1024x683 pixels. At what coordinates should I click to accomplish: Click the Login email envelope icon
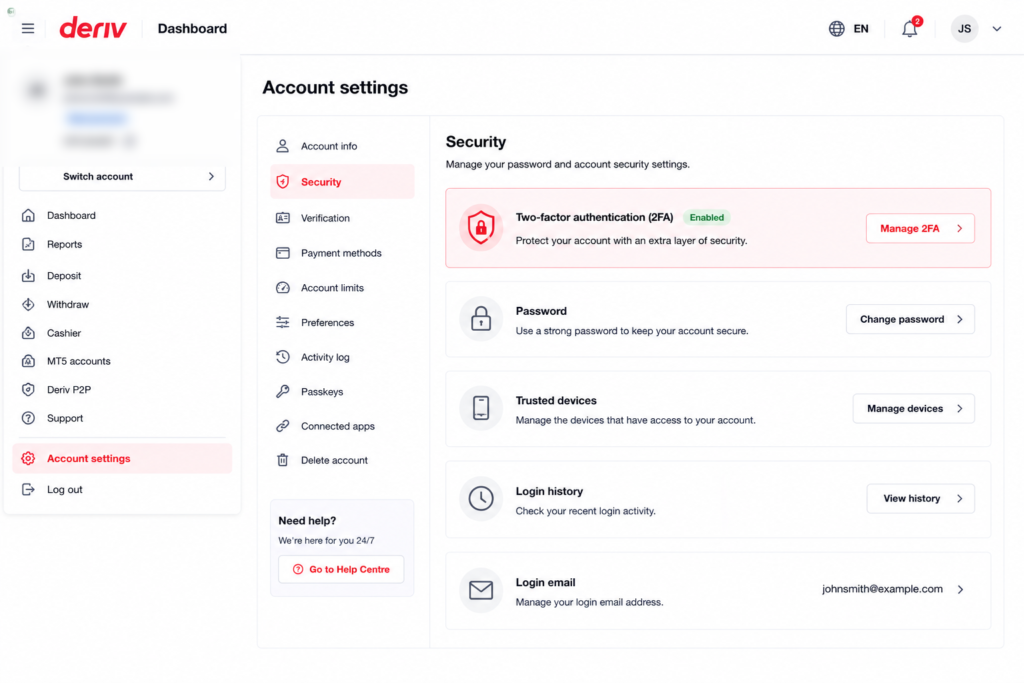click(x=481, y=590)
